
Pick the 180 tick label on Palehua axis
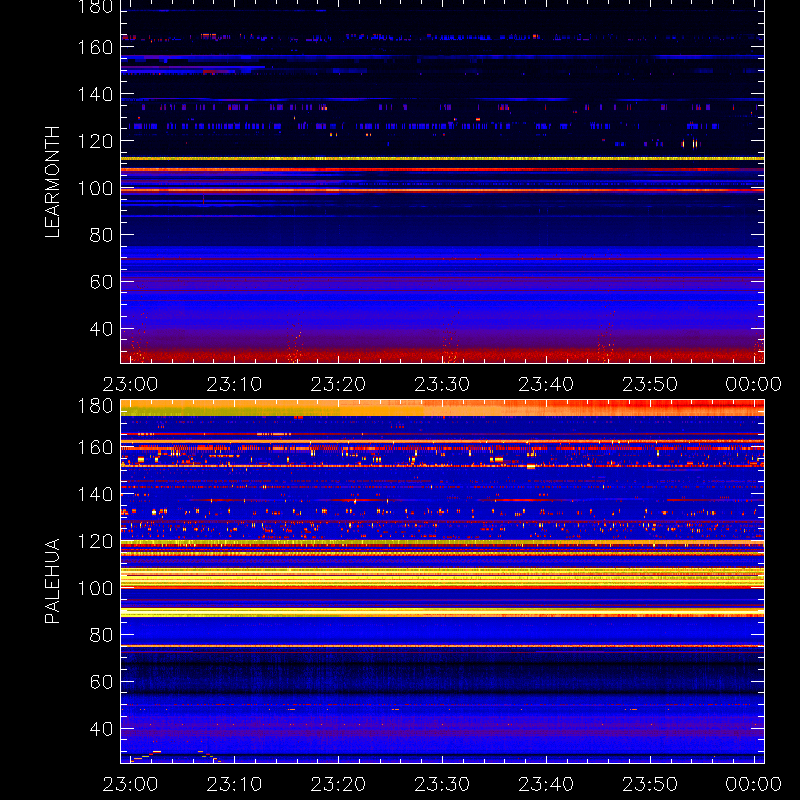(x=95, y=407)
